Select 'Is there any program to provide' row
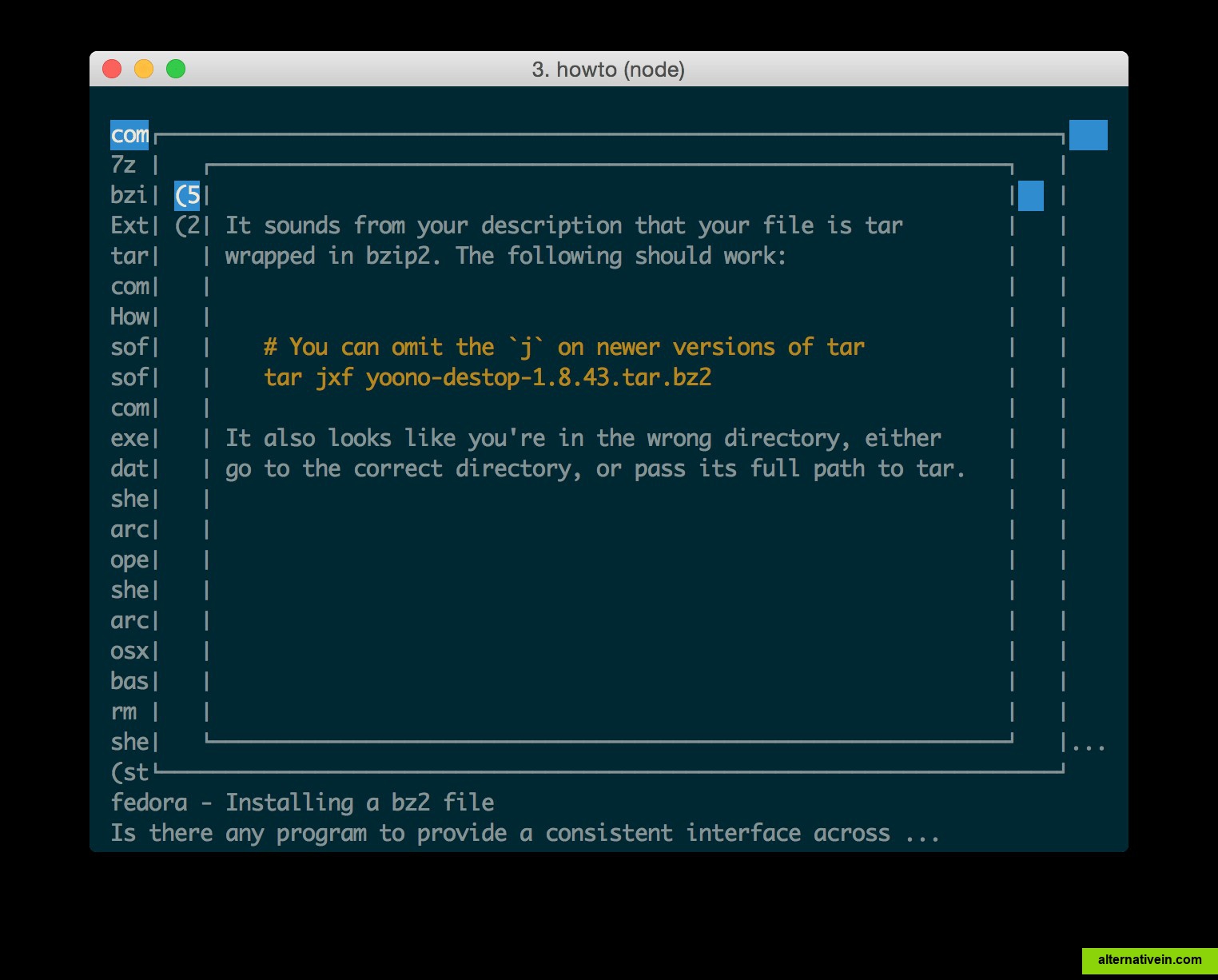This screenshot has width=1218, height=980. click(525, 833)
